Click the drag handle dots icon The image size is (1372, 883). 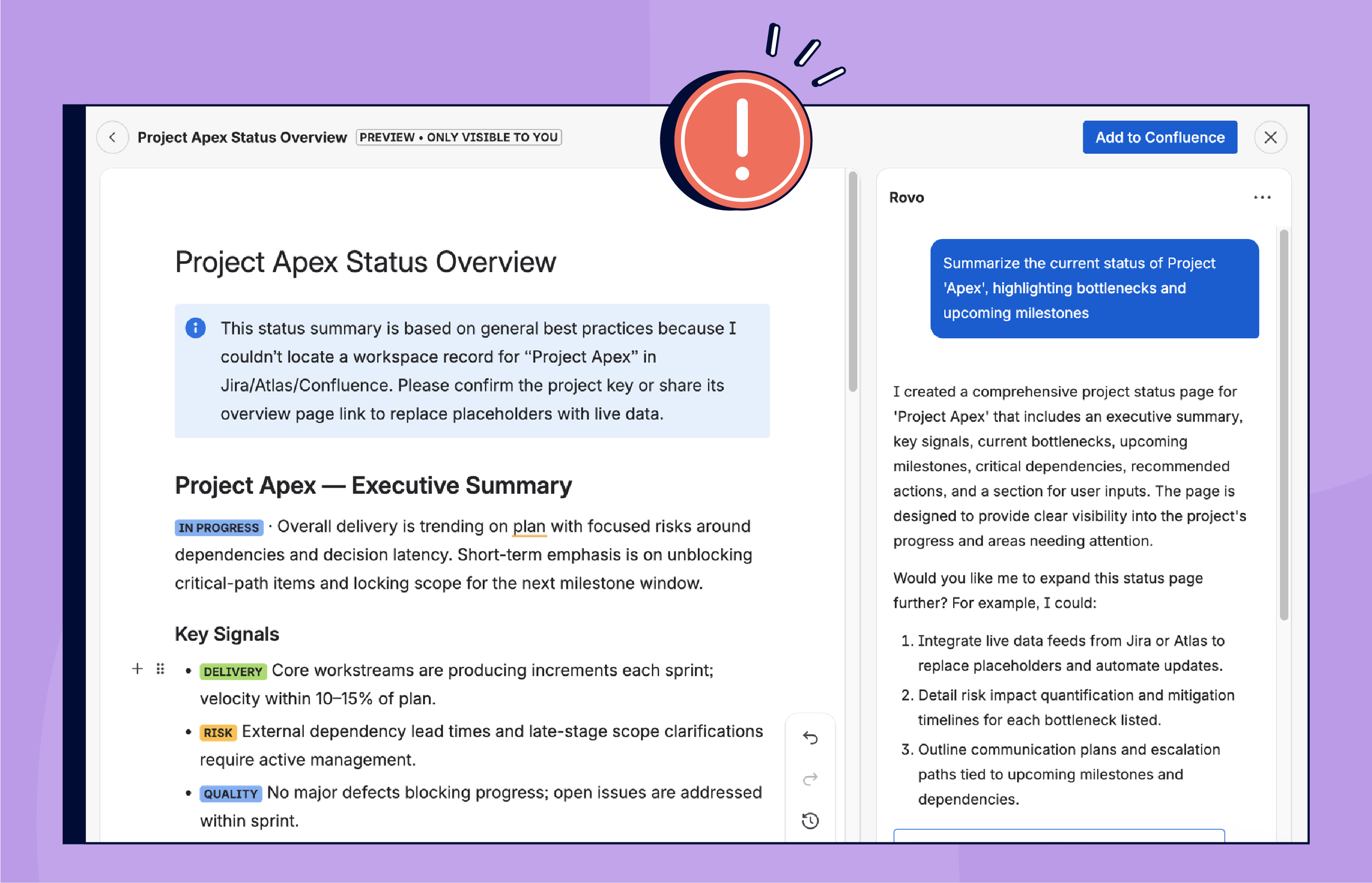160,668
